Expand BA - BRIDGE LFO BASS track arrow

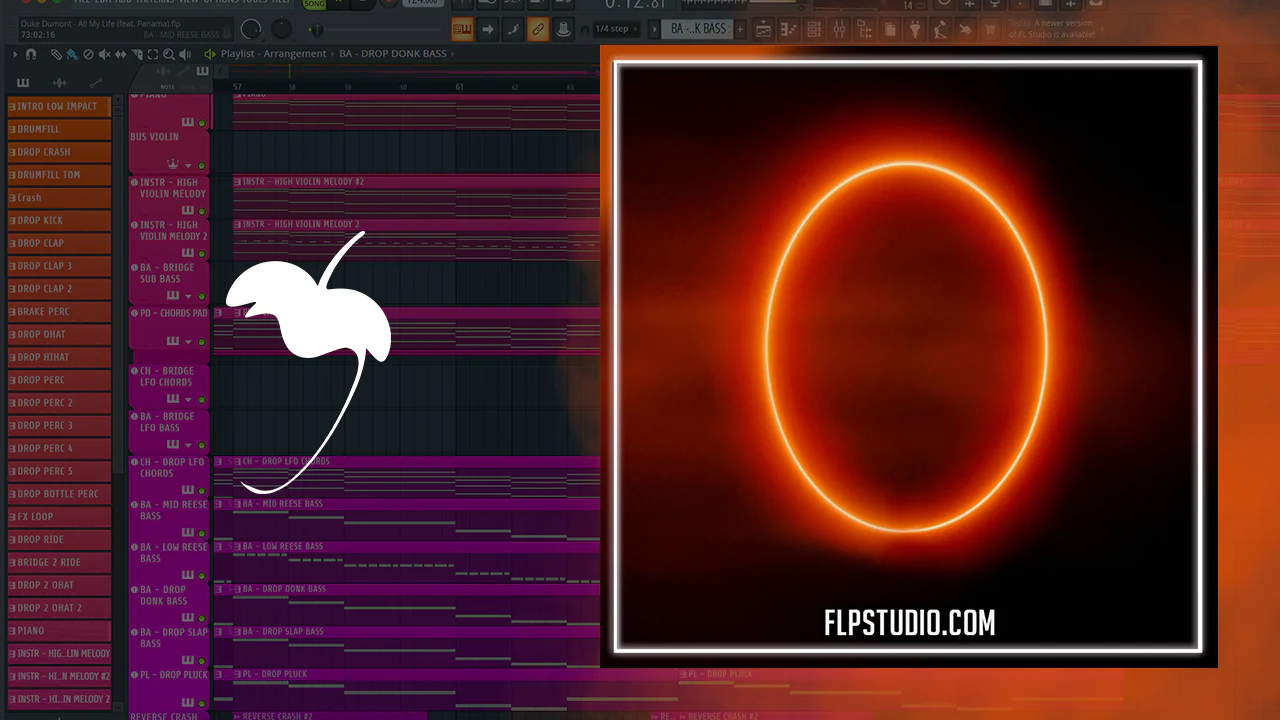click(x=187, y=446)
